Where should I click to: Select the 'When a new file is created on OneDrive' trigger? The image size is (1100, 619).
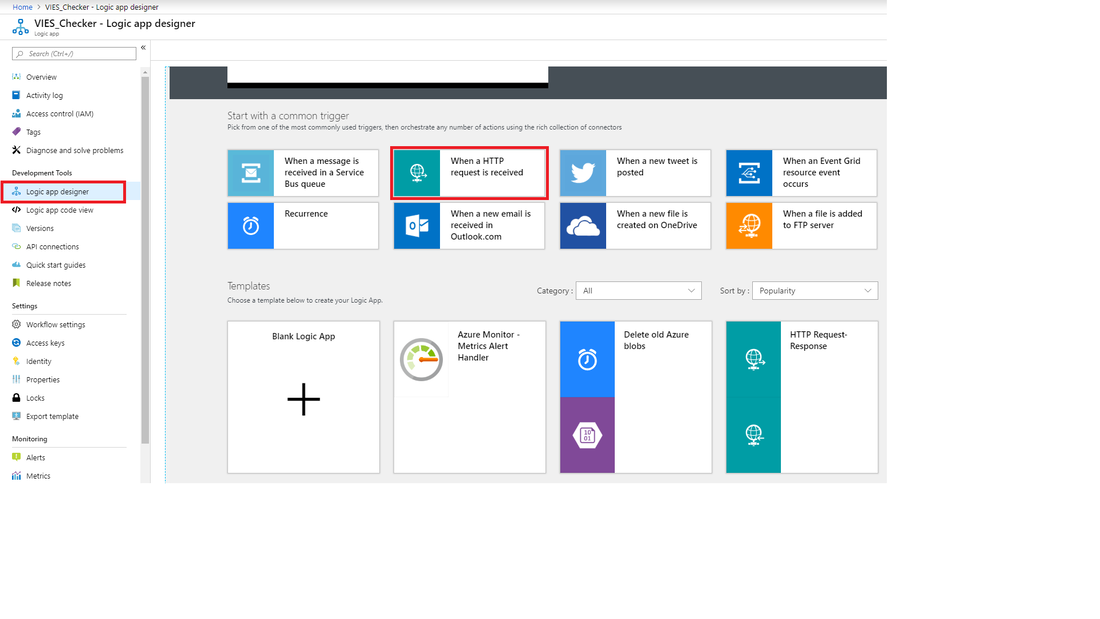(634, 225)
